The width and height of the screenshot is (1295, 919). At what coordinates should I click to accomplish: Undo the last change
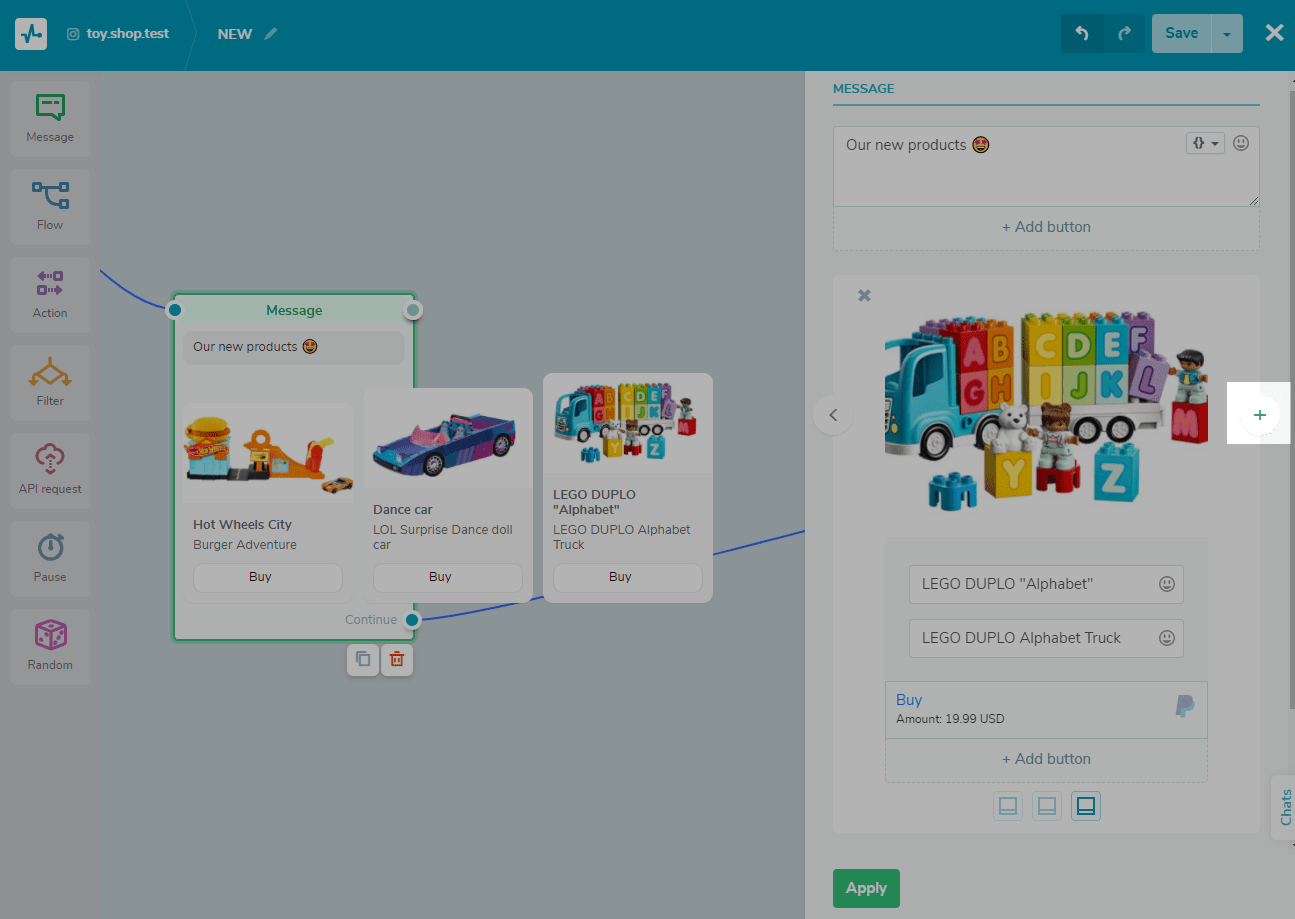1082,33
